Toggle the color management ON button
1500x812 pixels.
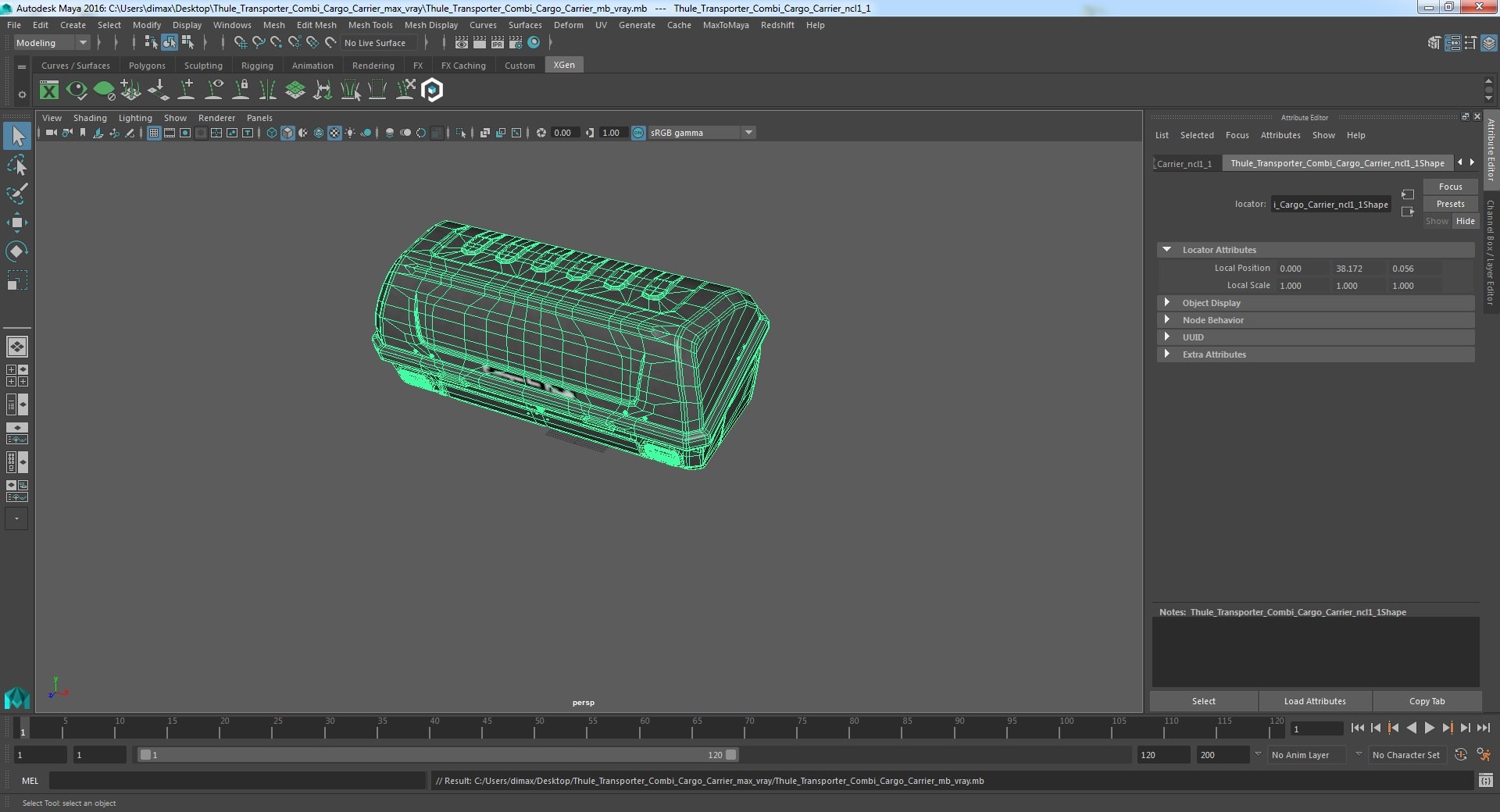[638, 133]
